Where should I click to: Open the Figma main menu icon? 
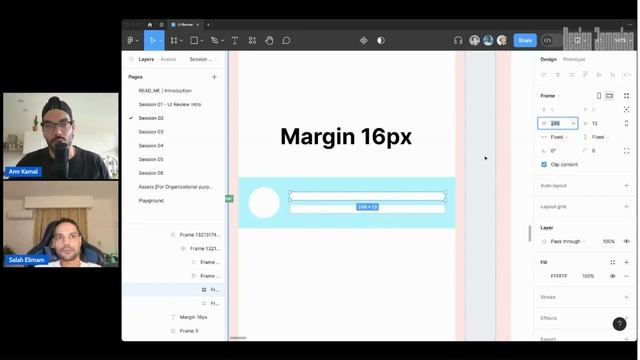131,40
